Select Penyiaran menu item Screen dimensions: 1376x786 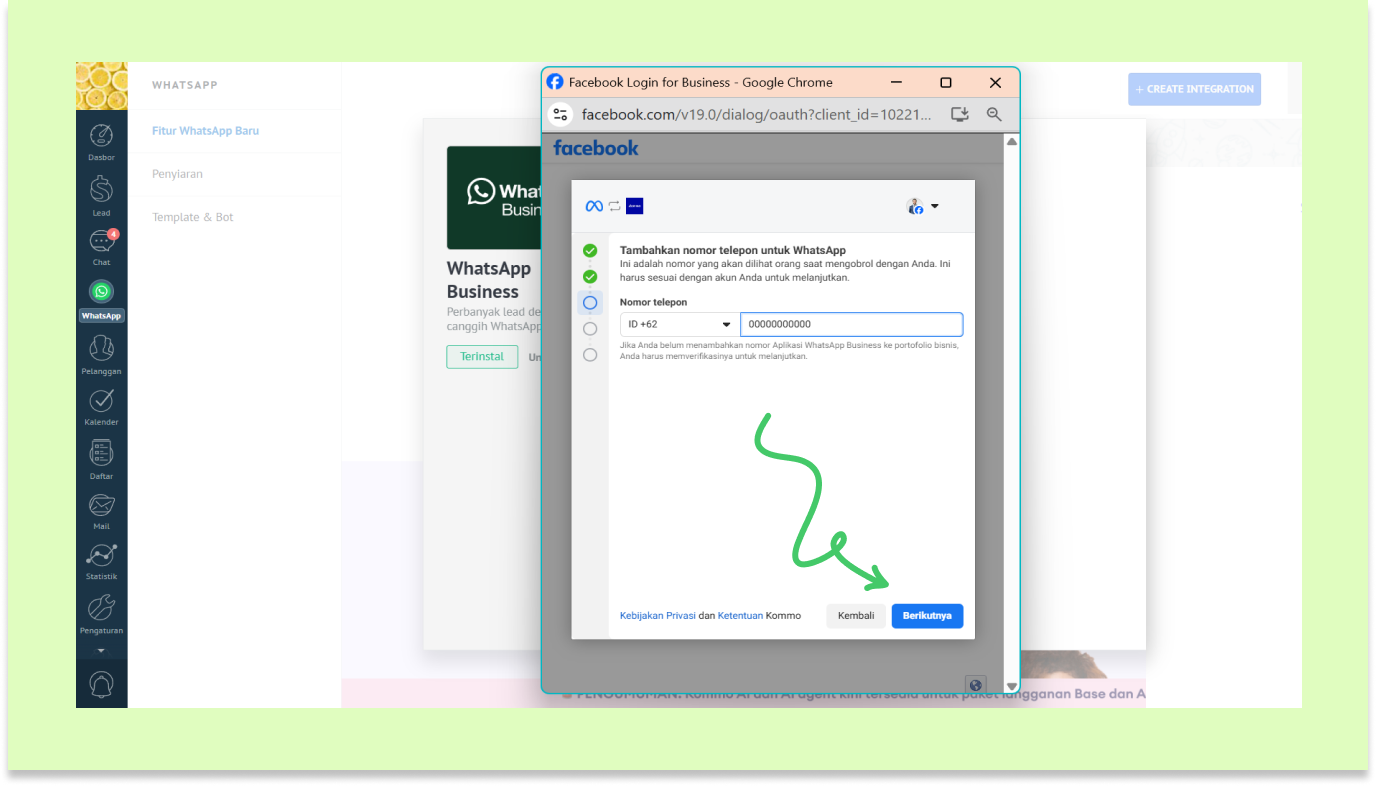177,174
